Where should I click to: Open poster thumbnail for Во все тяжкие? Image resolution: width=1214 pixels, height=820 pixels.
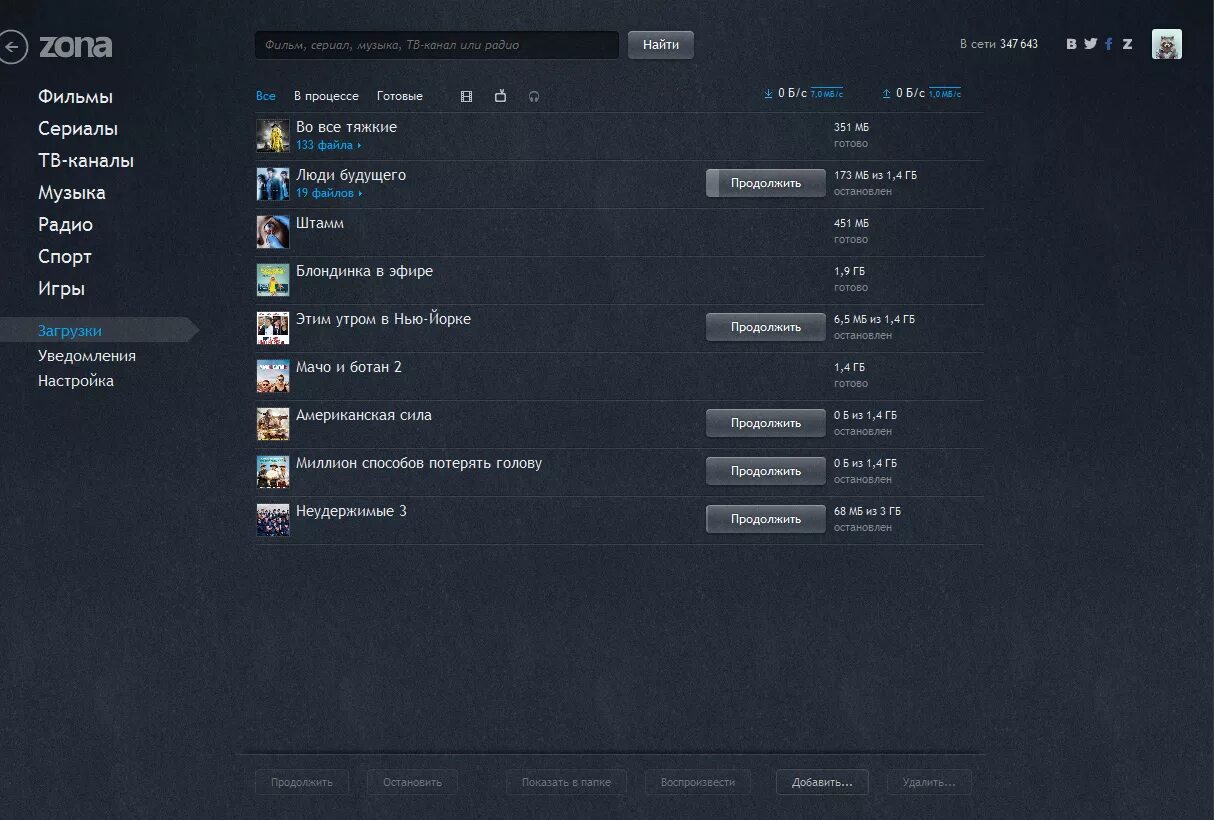(273, 135)
